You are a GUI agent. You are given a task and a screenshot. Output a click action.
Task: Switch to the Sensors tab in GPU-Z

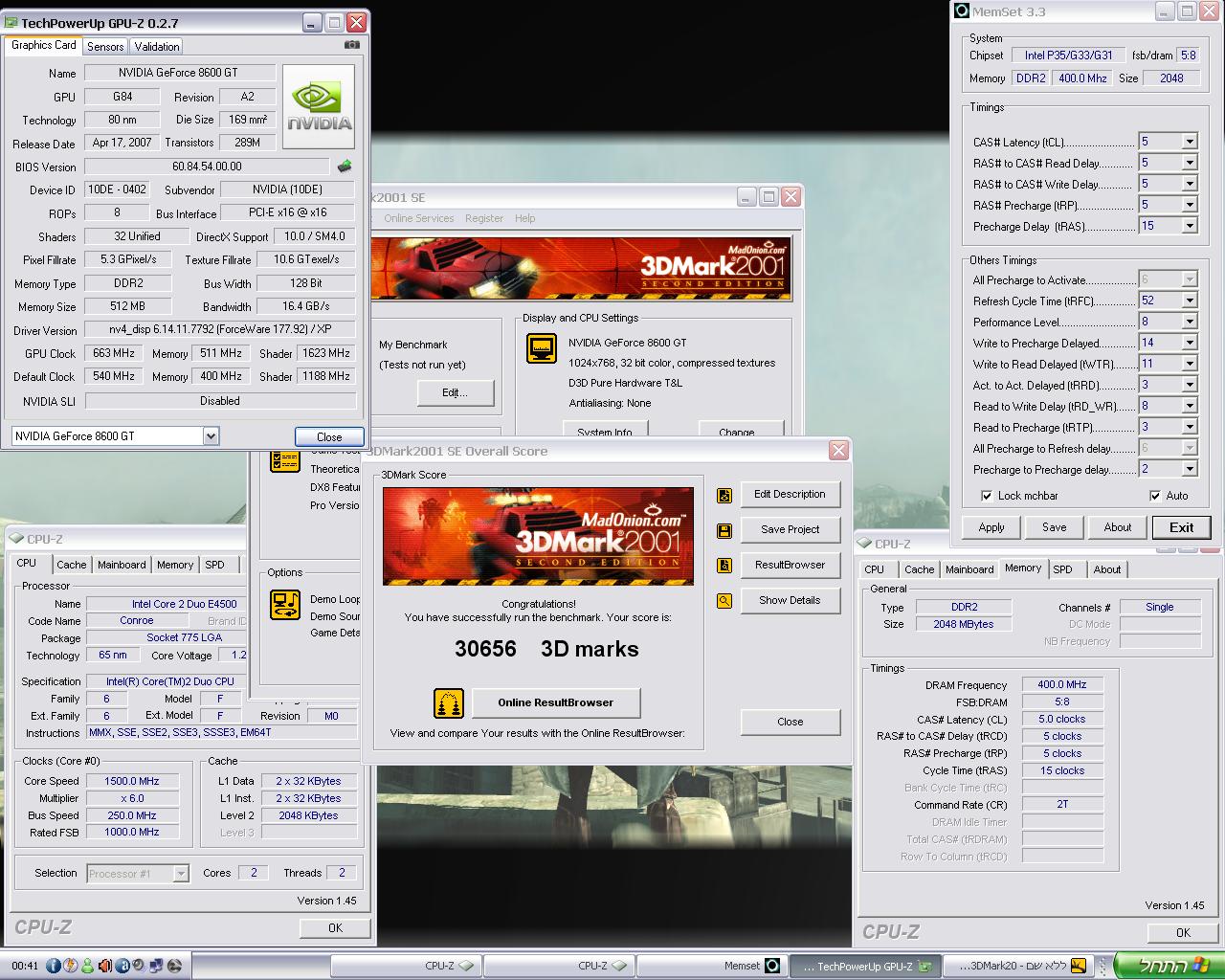105,46
